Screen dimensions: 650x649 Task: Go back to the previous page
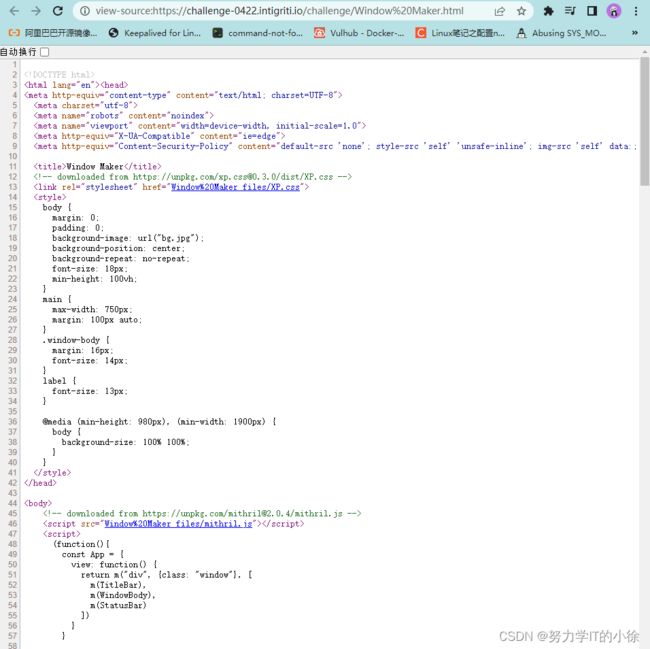[x=14, y=11]
